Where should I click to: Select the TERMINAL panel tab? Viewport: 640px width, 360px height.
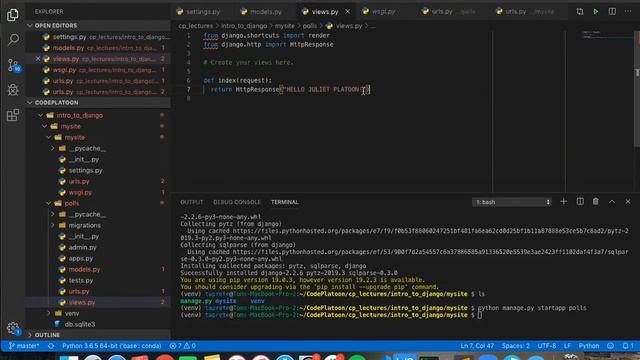284,202
